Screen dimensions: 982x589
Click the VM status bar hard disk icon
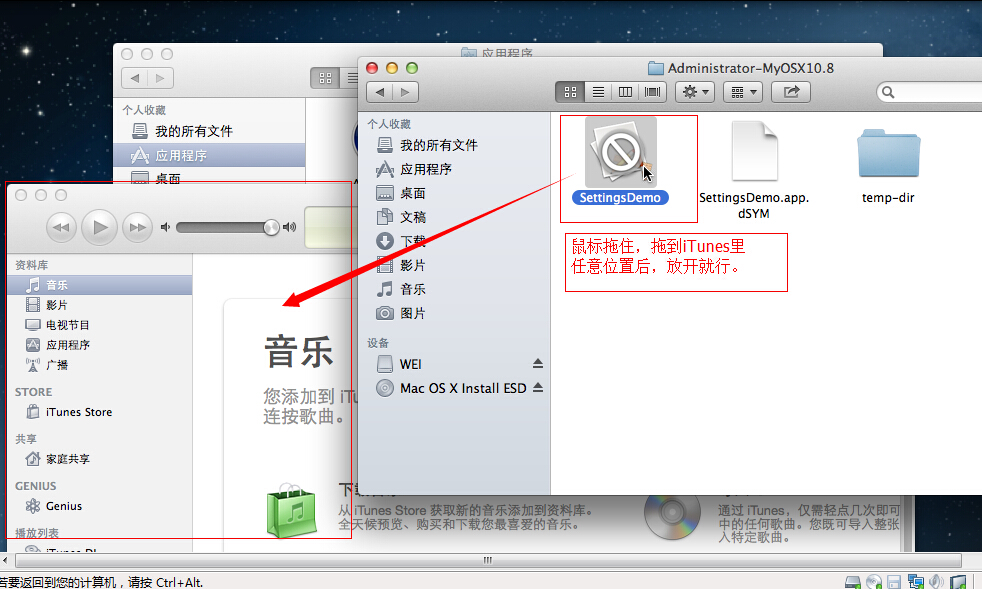[852, 582]
